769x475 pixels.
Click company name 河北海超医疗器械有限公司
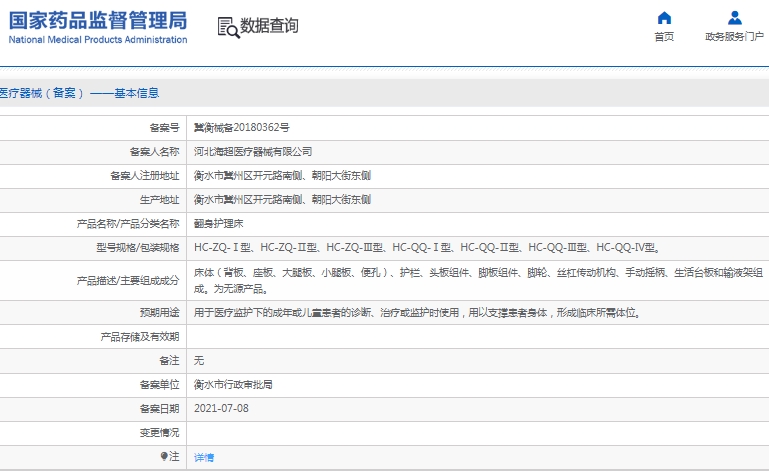(253, 151)
